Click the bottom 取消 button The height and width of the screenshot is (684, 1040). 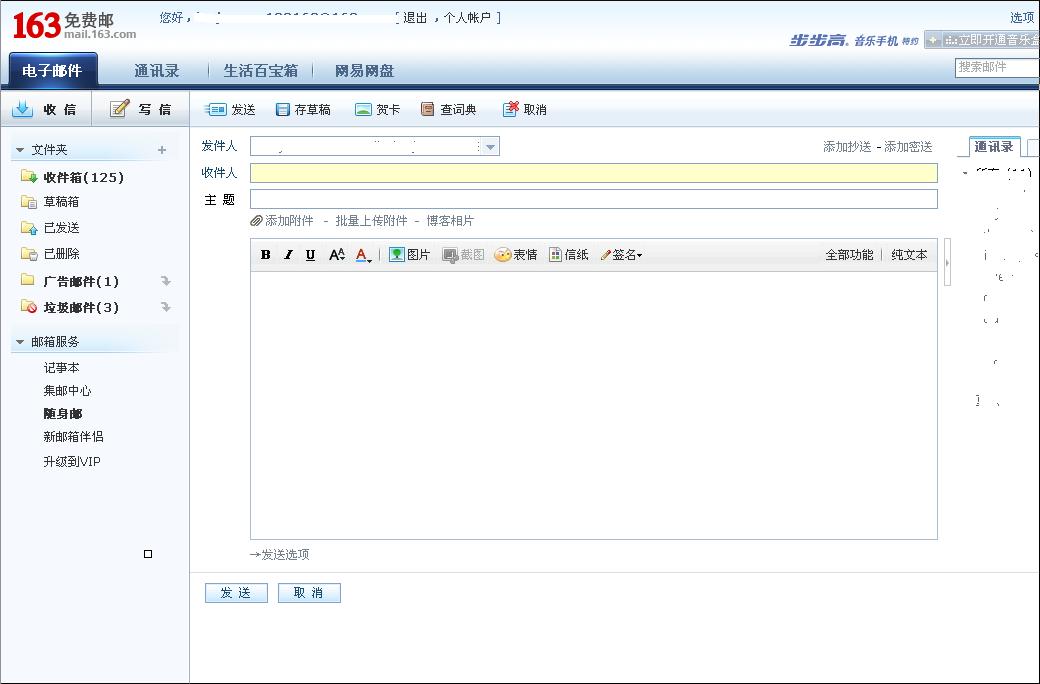coord(309,593)
